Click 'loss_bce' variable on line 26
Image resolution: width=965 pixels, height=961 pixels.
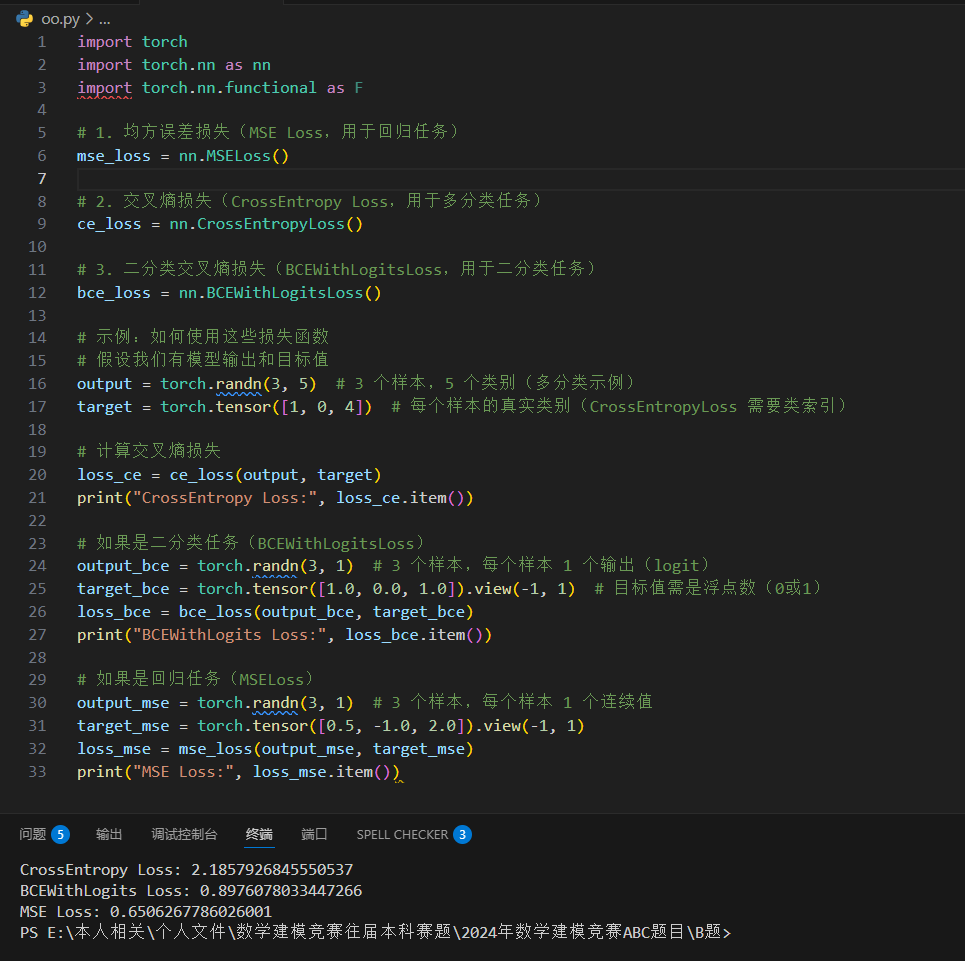114,612
